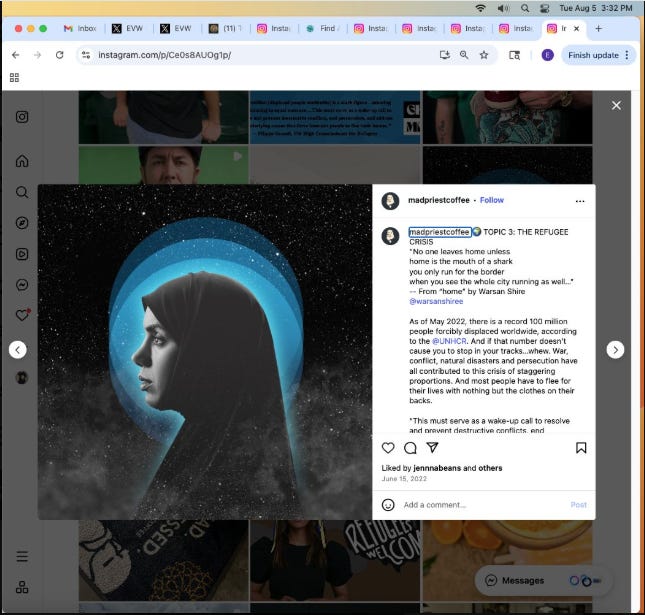Bookmark this page star icon

(x=484, y=55)
